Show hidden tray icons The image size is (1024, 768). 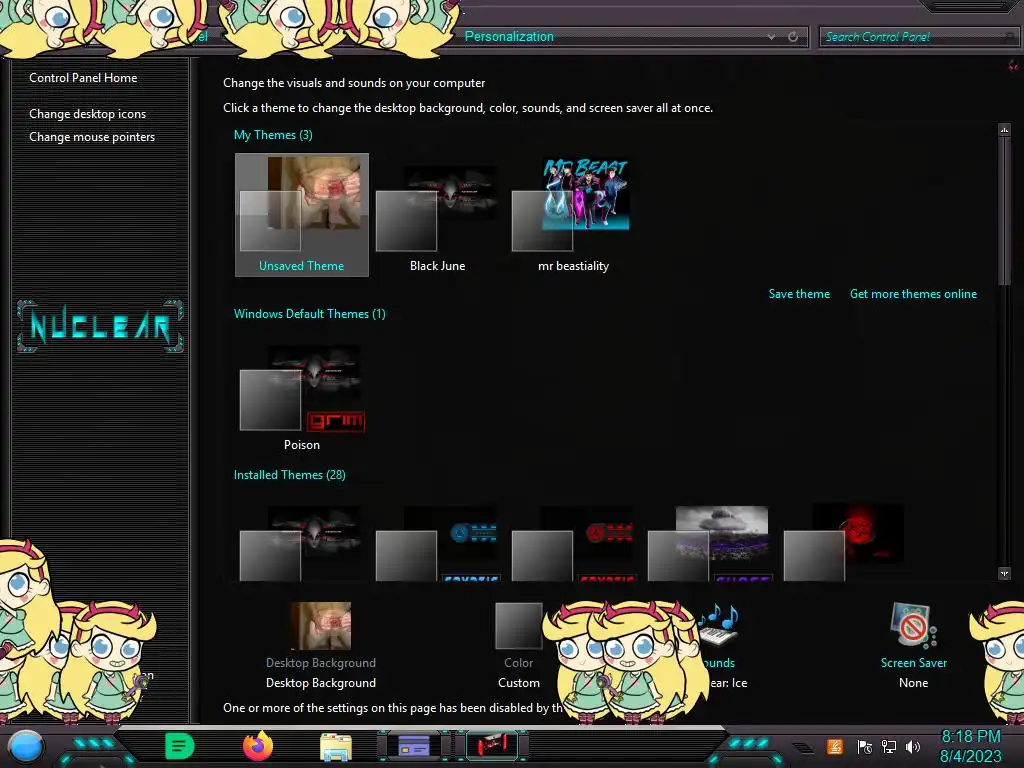pyautogui.click(x=804, y=748)
